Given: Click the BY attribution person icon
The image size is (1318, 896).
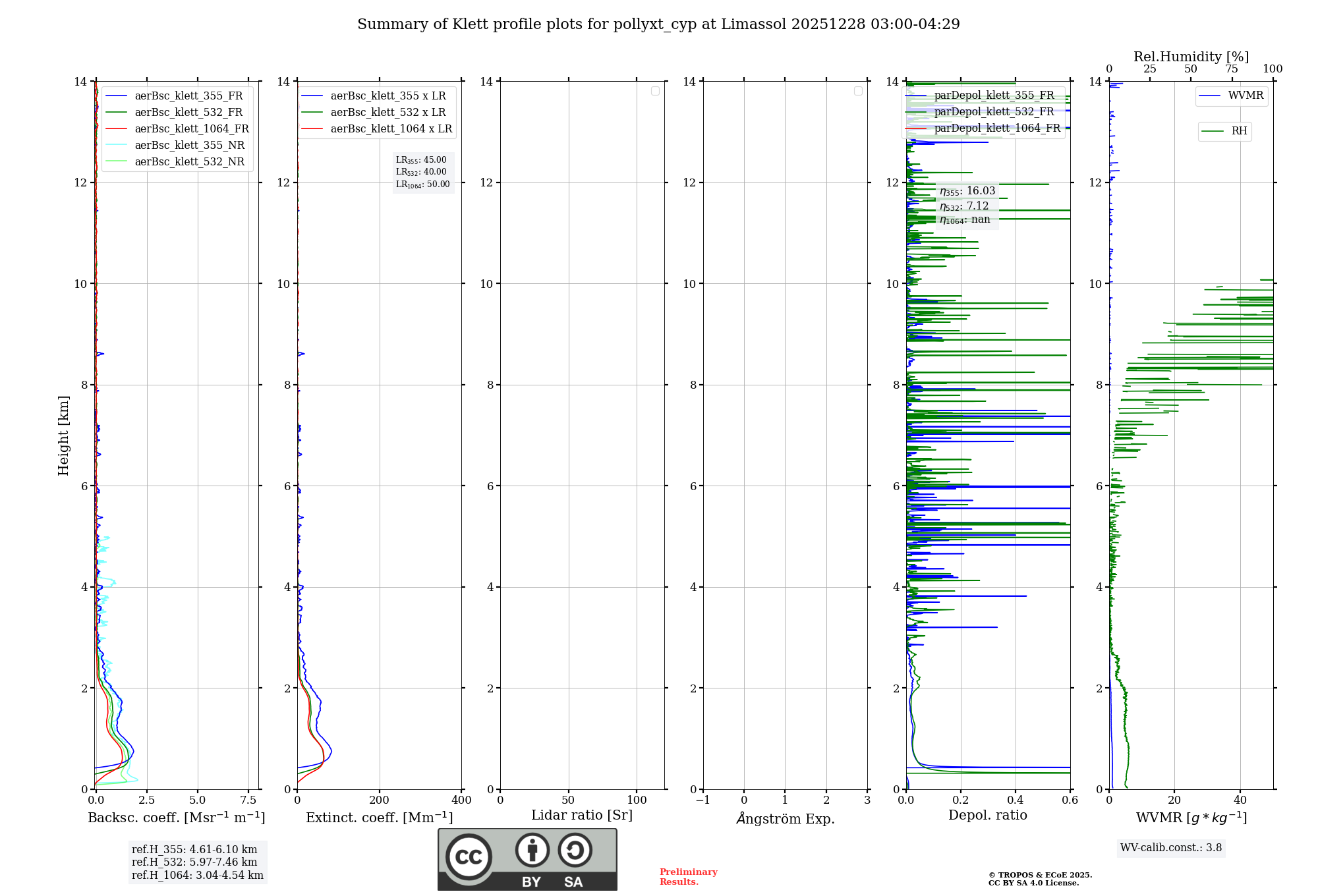Looking at the screenshot, I should [x=532, y=850].
